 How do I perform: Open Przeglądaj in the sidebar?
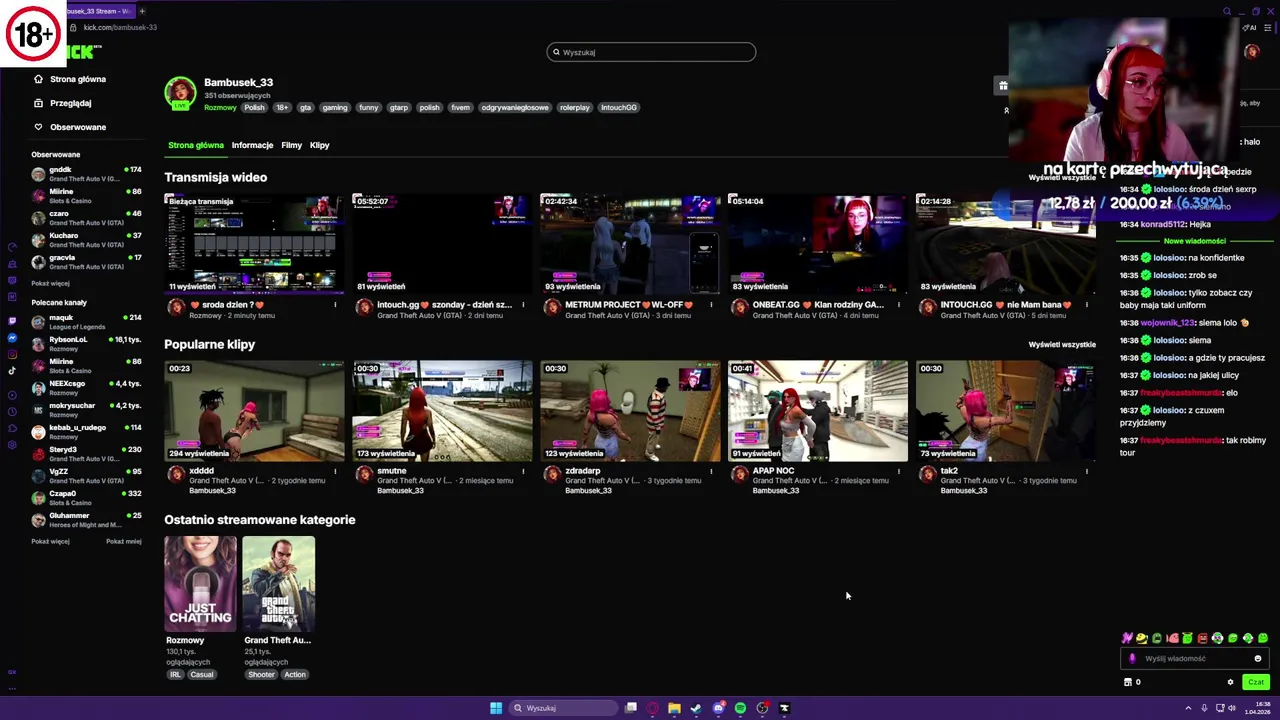click(62, 103)
